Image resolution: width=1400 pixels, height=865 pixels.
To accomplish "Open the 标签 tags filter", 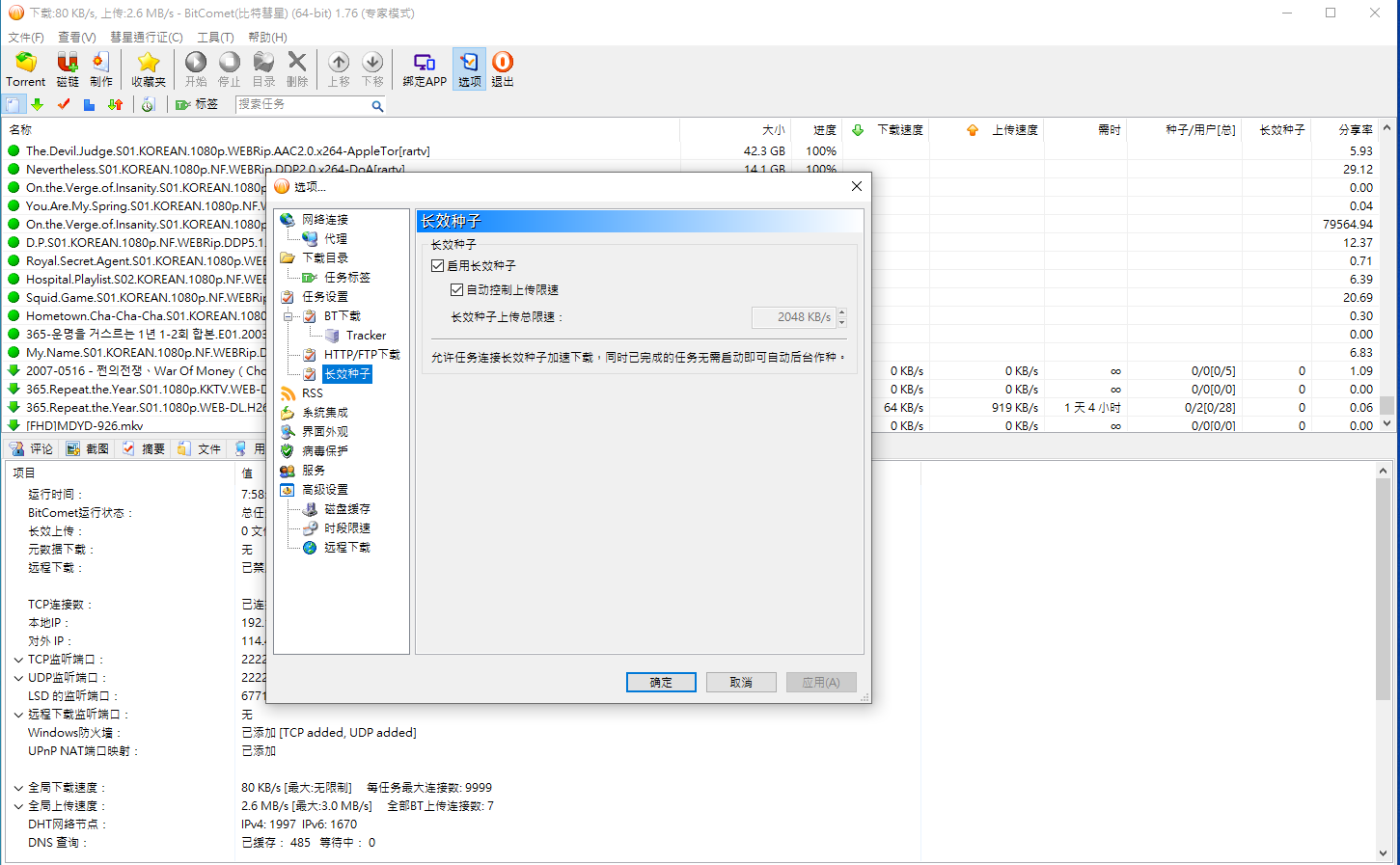I will [197, 104].
